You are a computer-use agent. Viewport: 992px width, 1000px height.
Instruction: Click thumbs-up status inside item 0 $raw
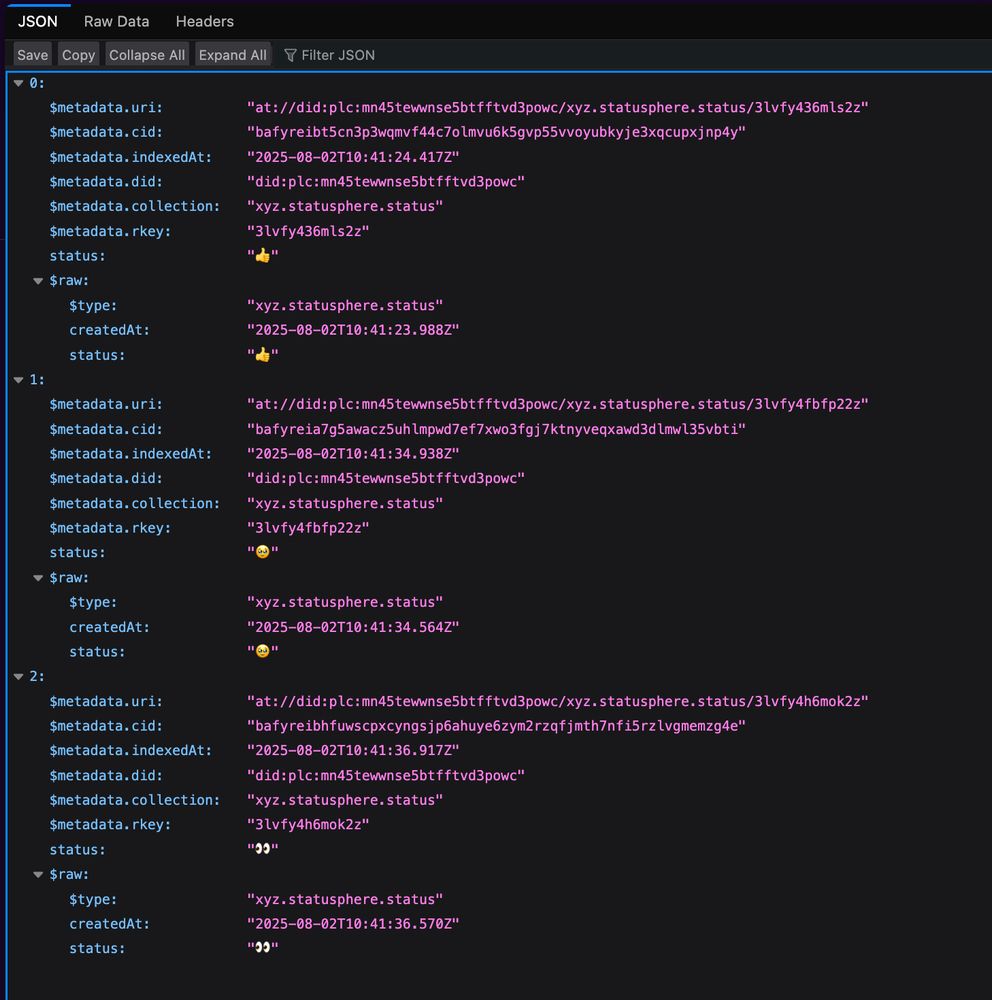tap(263, 355)
